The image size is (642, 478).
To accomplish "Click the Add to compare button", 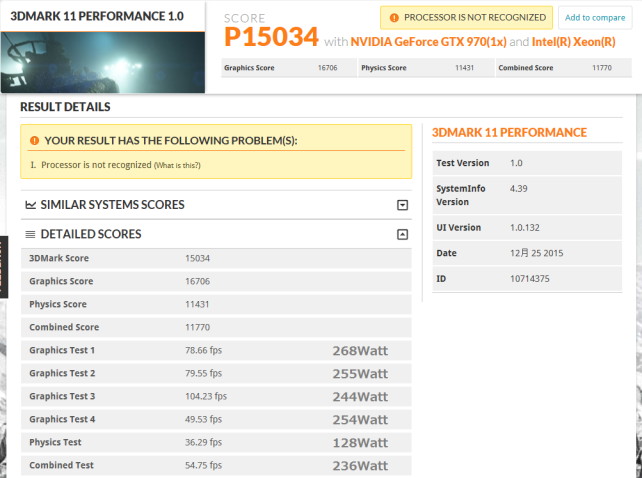I will 595,18.
